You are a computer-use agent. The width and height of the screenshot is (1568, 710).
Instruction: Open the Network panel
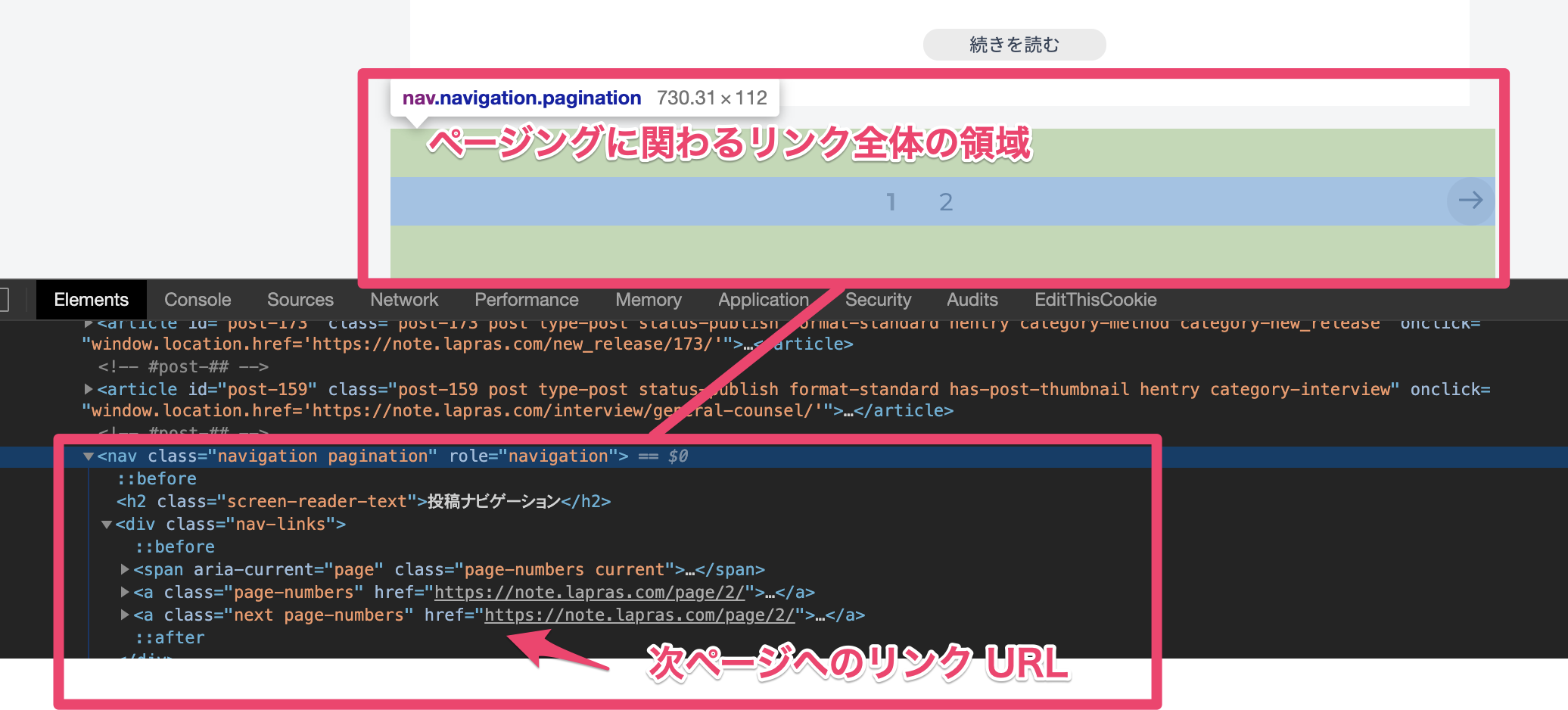[403, 299]
